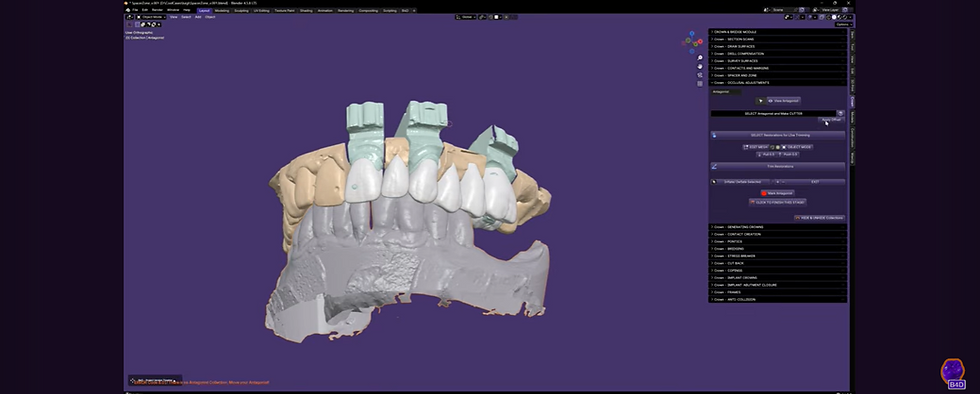Open the editor type dropdown icon
The width and height of the screenshot is (980, 394).
click(130, 17)
